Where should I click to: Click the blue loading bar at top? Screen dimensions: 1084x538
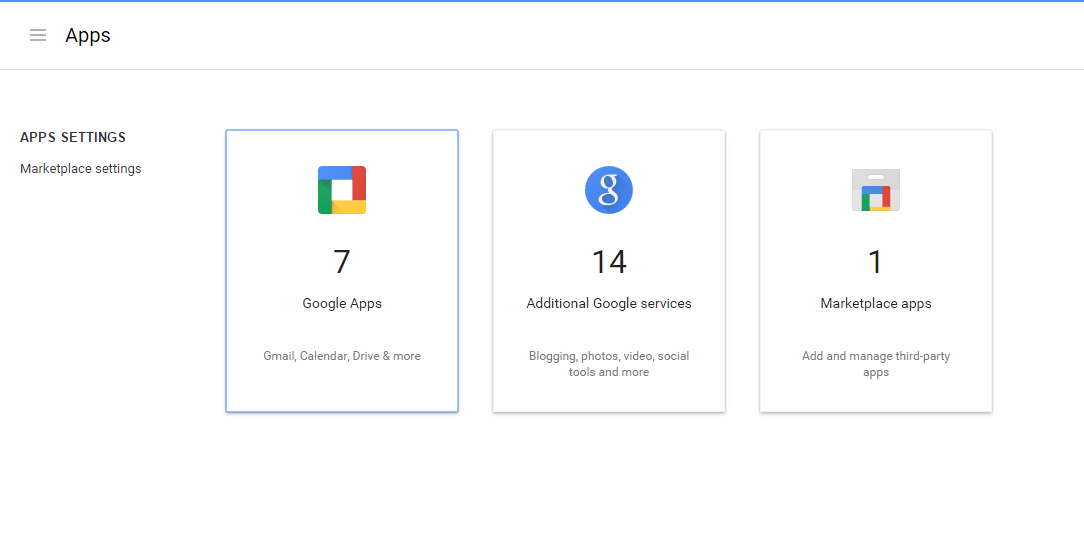(542, 1)
